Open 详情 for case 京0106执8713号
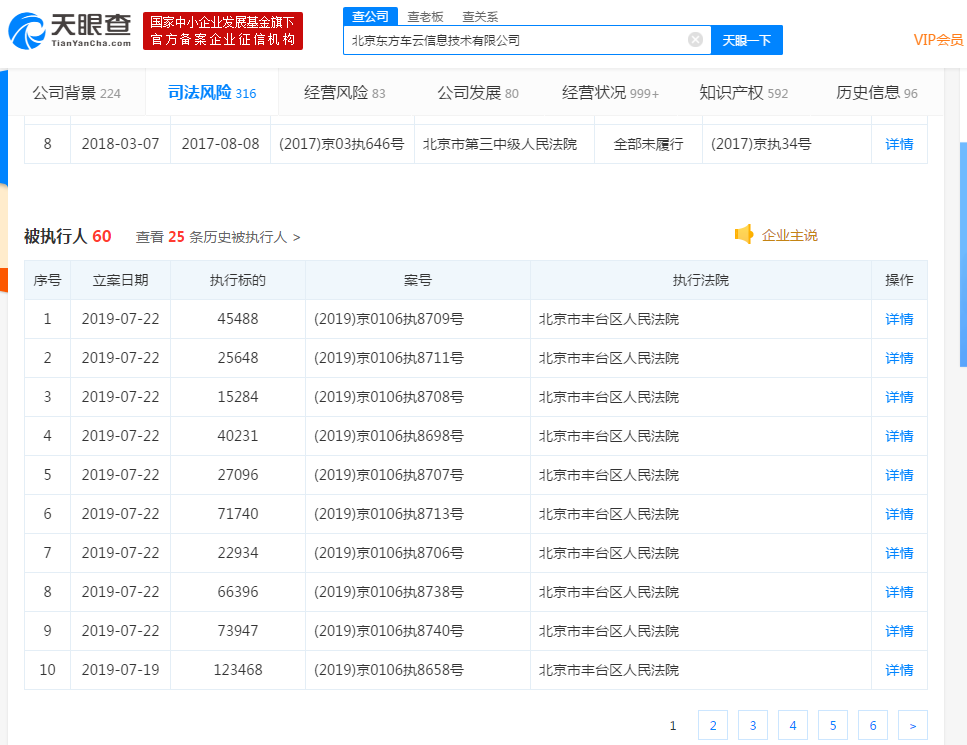 coord(899,514)
